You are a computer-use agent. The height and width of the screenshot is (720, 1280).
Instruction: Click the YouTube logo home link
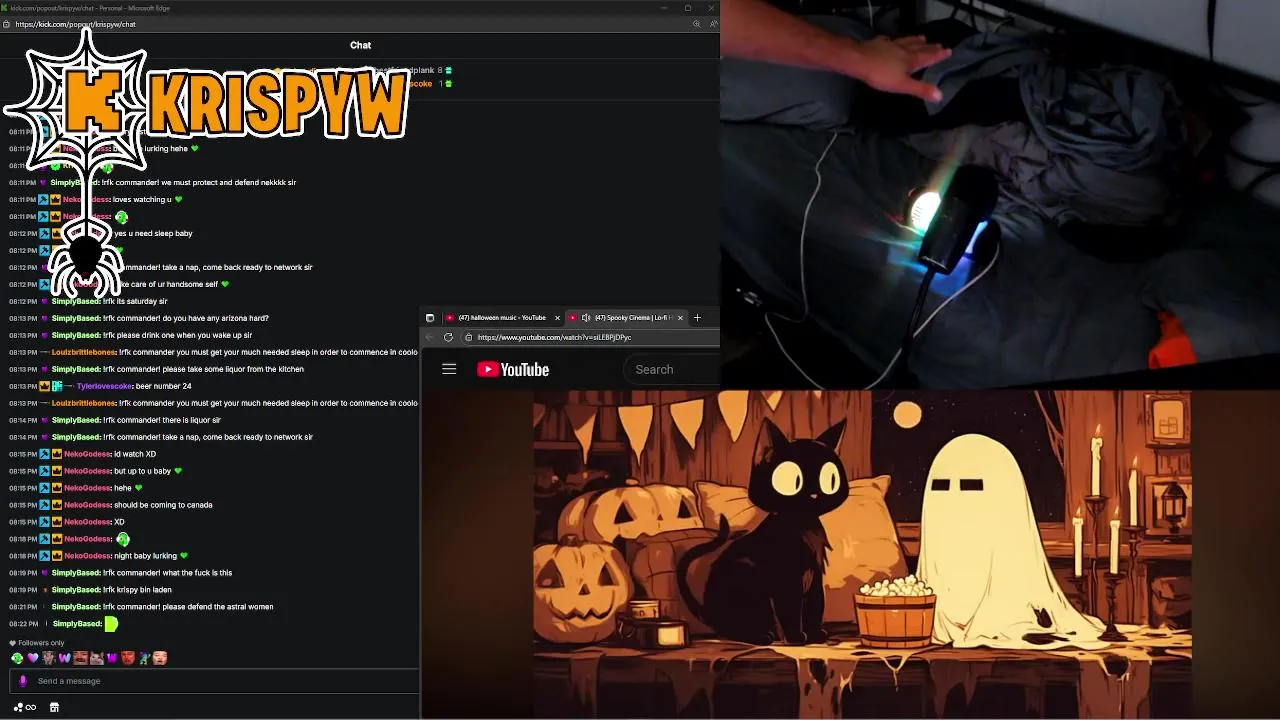[x=513, y=370]
